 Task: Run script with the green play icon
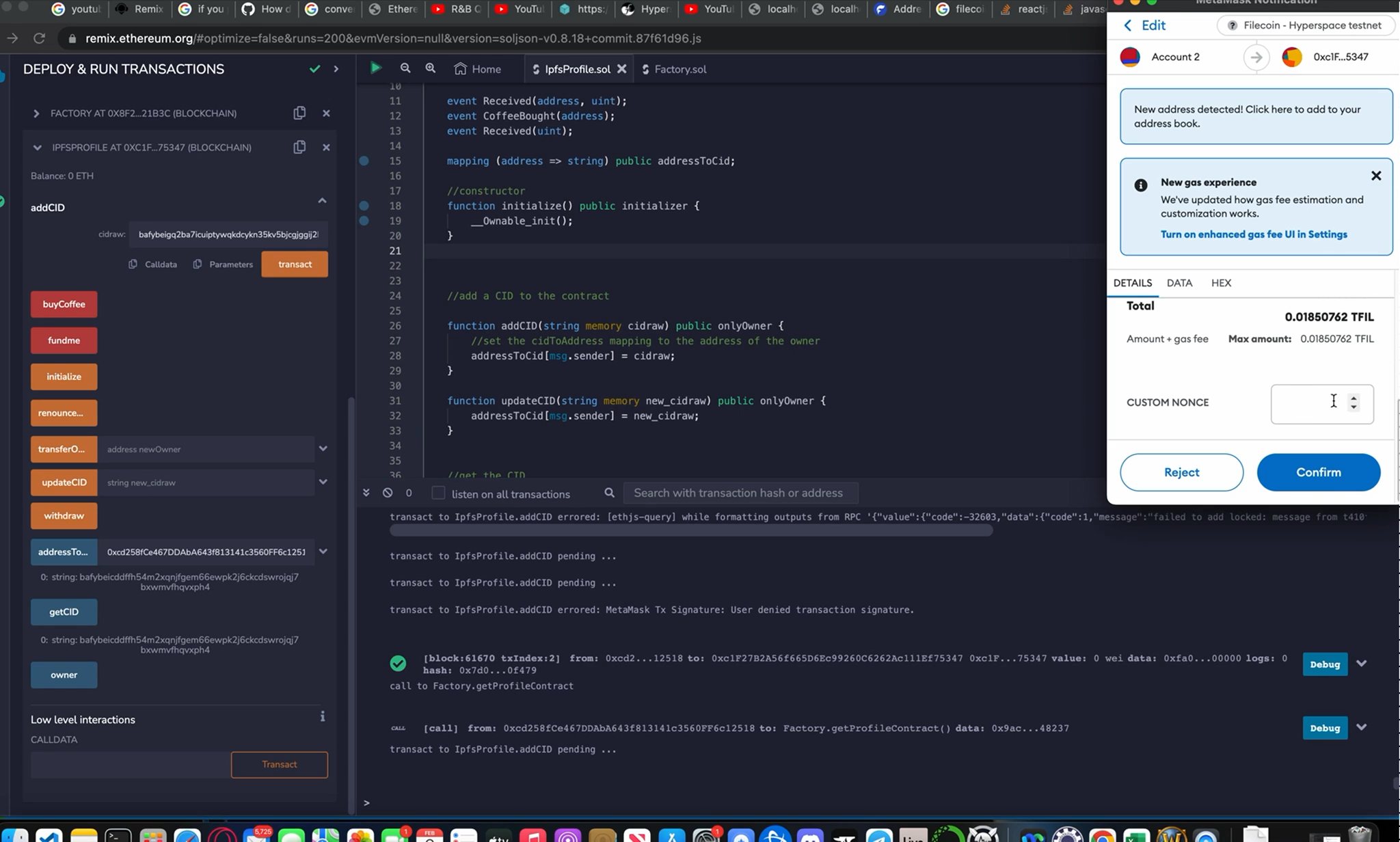click(375, 68)
